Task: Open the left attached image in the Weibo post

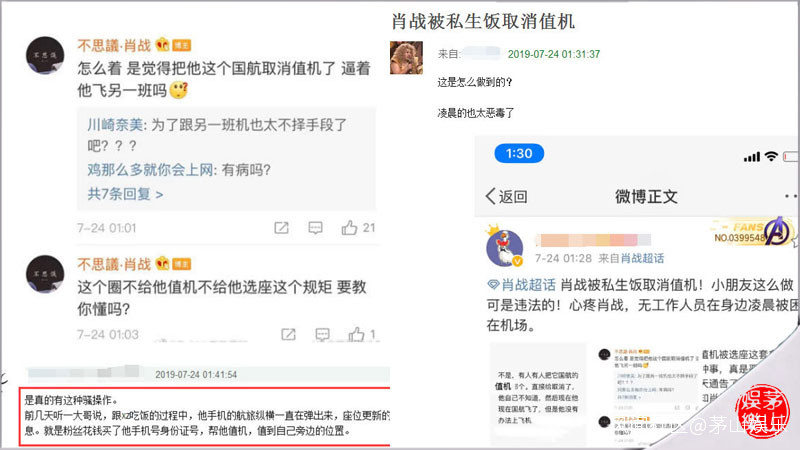Action: click(x=538, y=394)
